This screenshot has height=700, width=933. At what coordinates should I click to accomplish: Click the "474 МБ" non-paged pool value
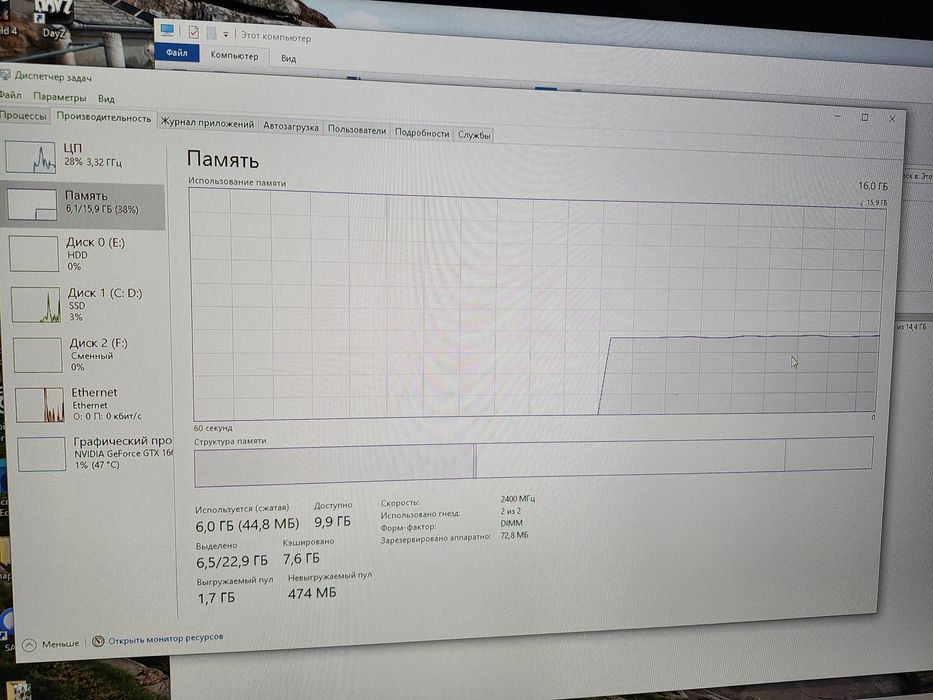[x=312, y=593]
